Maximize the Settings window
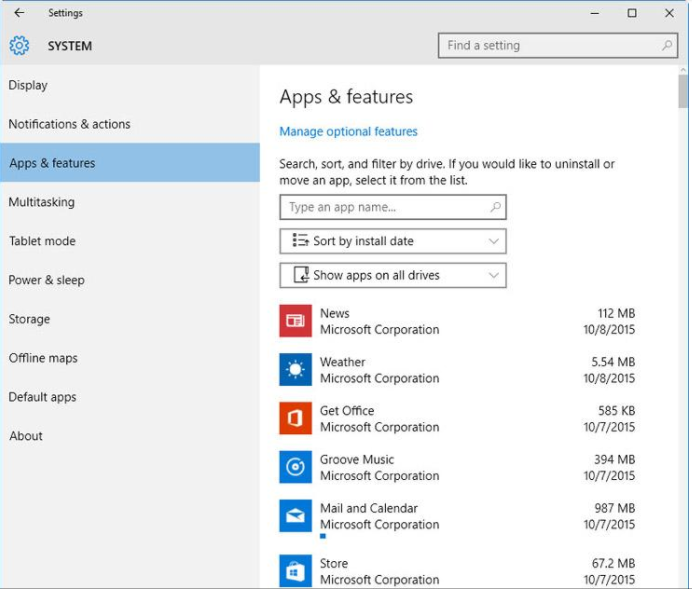Screen dimensions: 692x589 632,13
